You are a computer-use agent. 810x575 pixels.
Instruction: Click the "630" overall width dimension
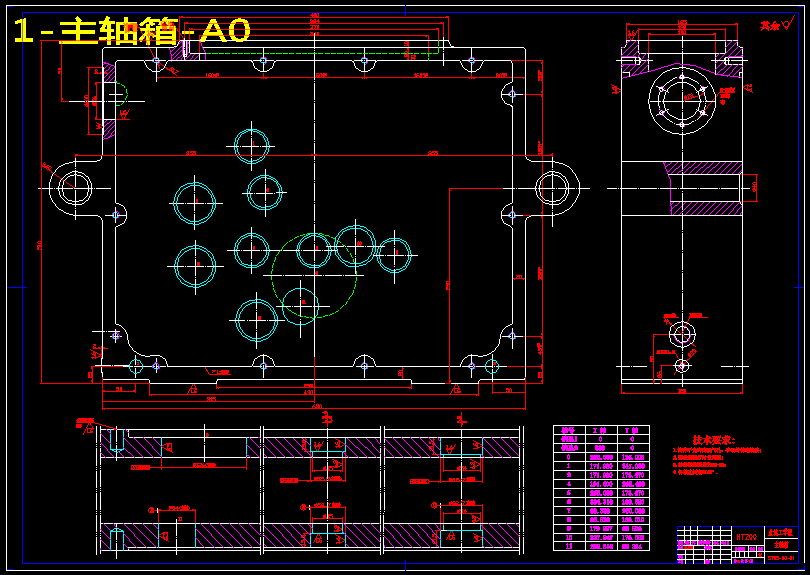click(317, 406)
